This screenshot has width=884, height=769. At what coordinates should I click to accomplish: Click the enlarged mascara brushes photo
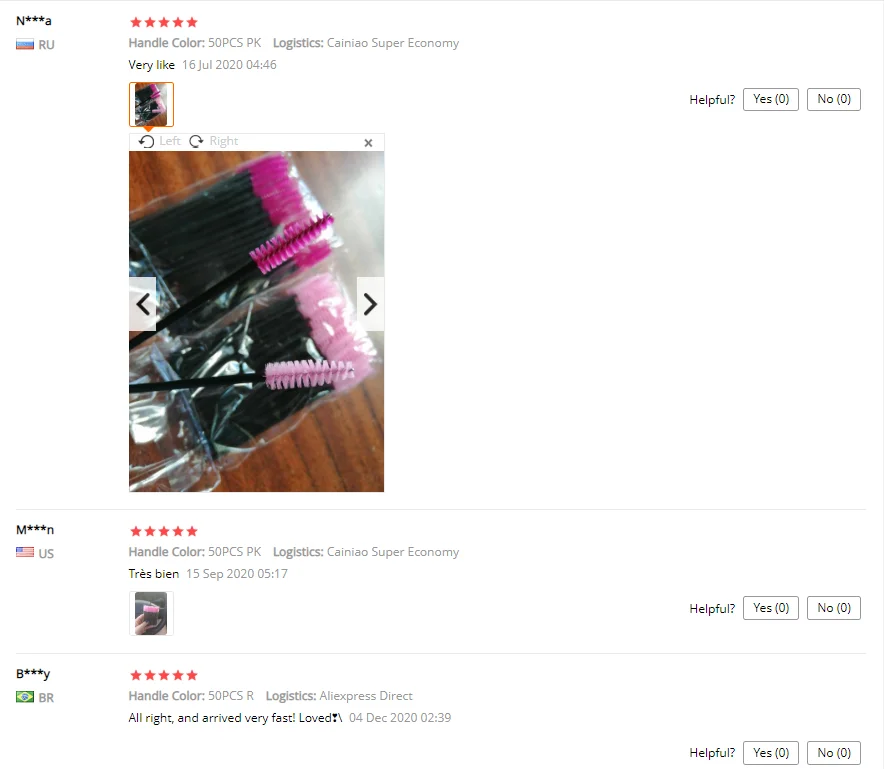coord(257,321)
